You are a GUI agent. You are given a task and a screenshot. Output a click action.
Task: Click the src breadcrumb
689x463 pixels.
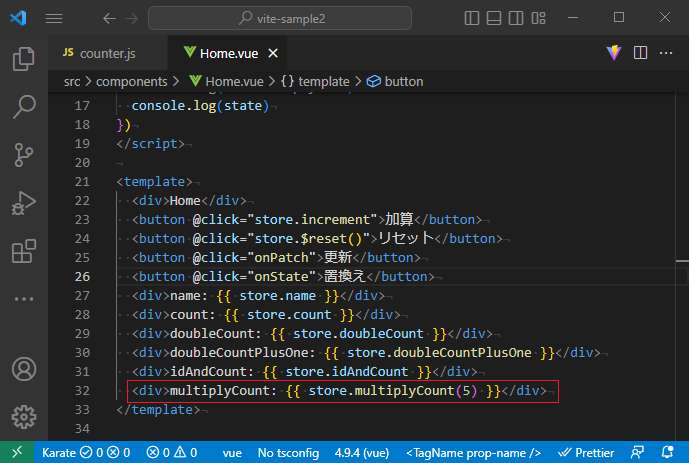pos(72,82)
